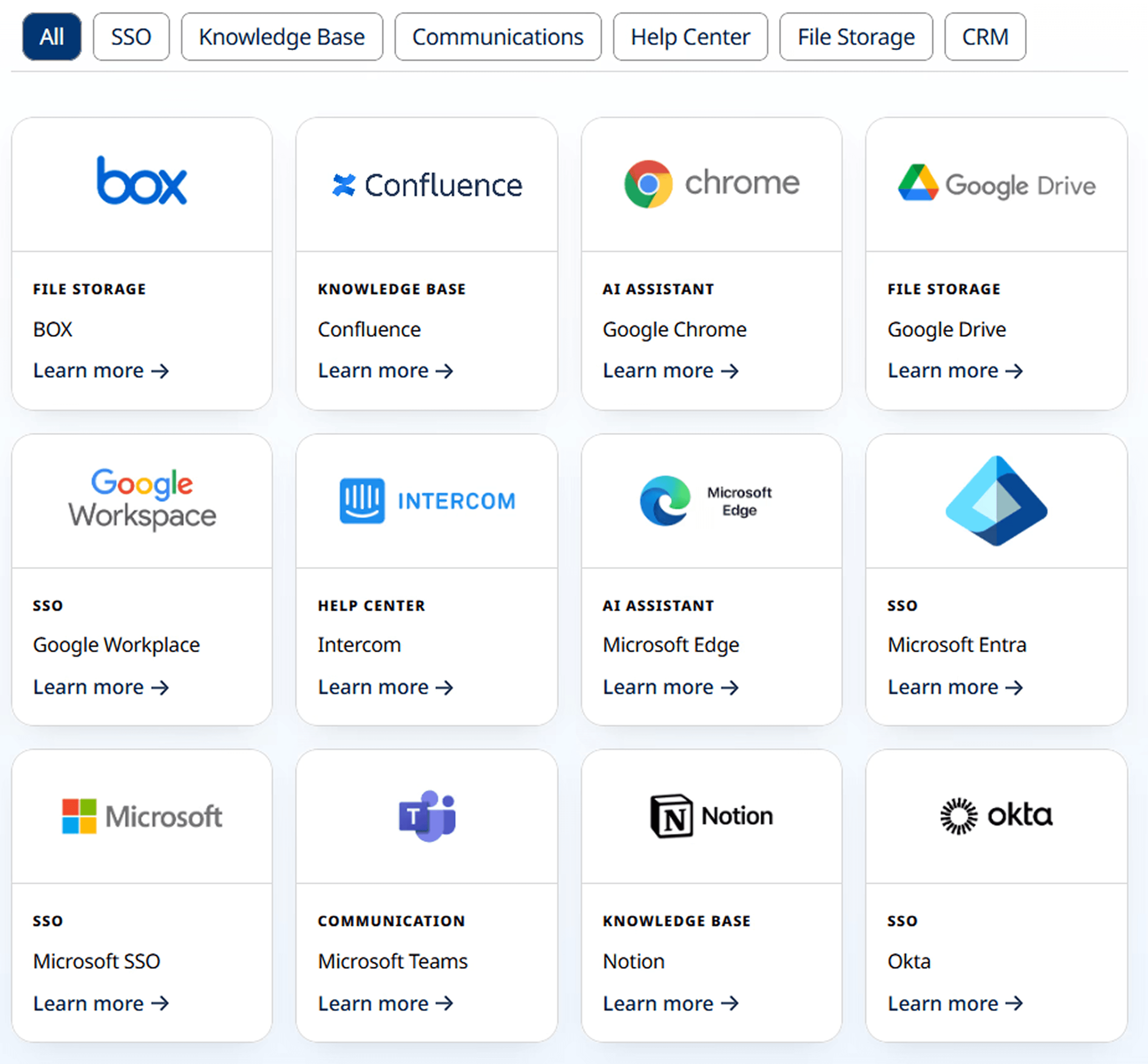Show Communications integrations

point(497,37)
